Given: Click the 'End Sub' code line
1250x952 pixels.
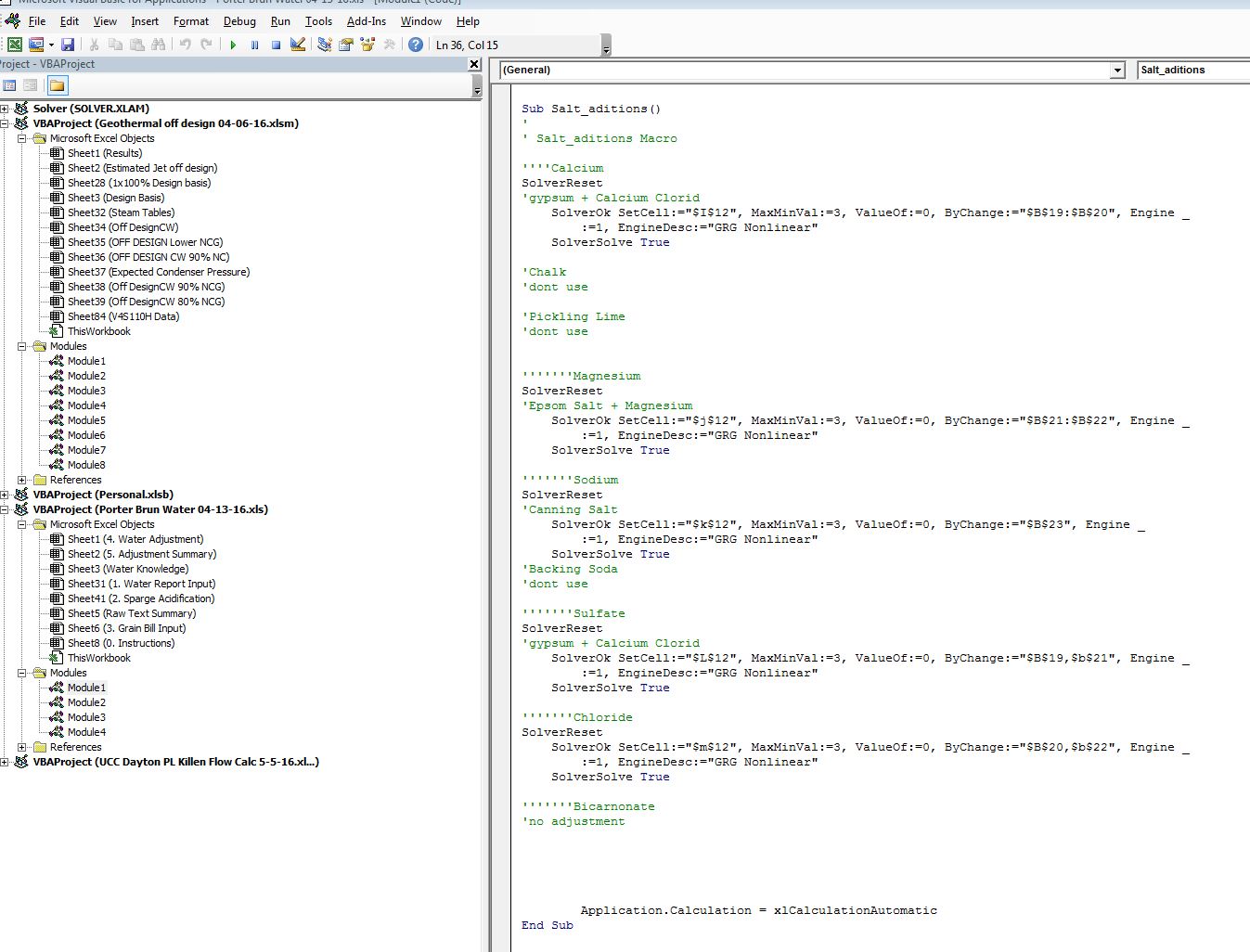Looking at the screenshot, I should (548, 925).
